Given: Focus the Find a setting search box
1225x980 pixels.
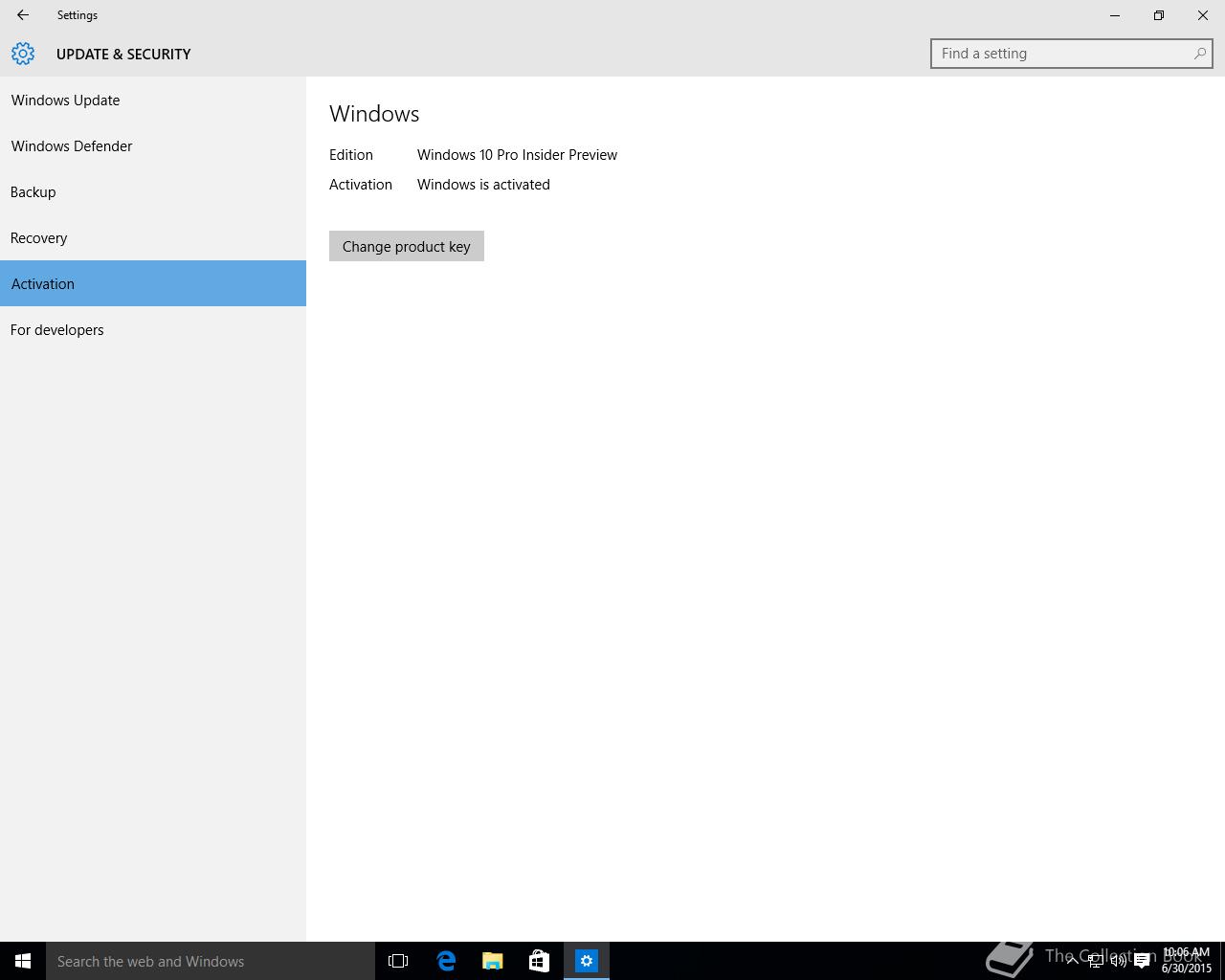Looking at the screenshot, I should click(x=1072, y=54).
